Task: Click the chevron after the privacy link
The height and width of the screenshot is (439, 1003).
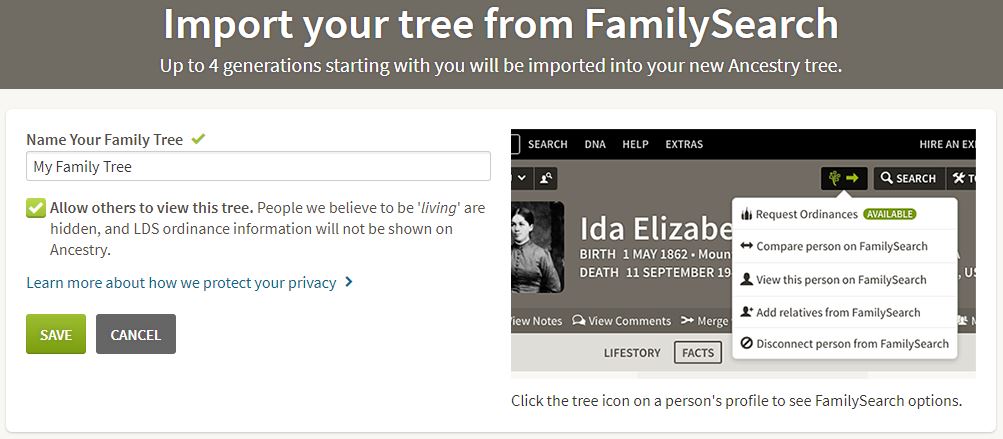Action: pyautogui.click(x=348, y=282)
